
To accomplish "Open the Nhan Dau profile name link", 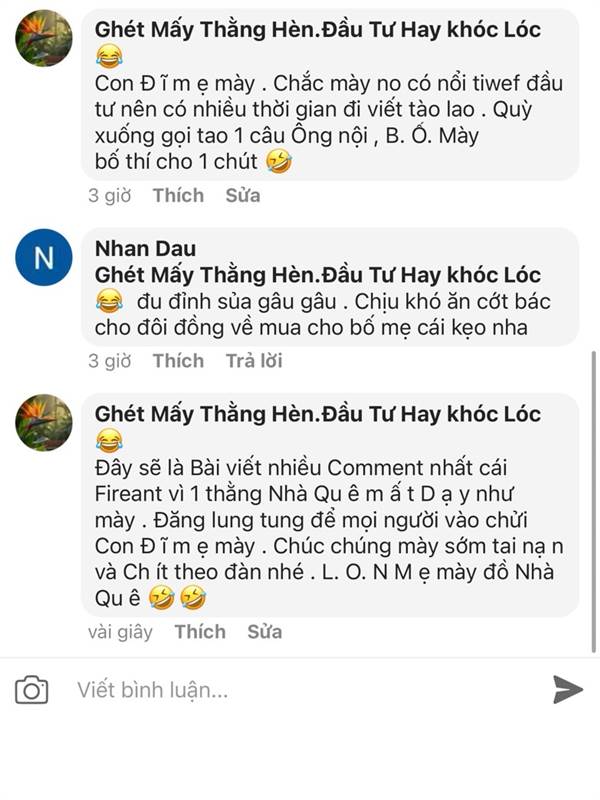I will [x=145, y=248].
